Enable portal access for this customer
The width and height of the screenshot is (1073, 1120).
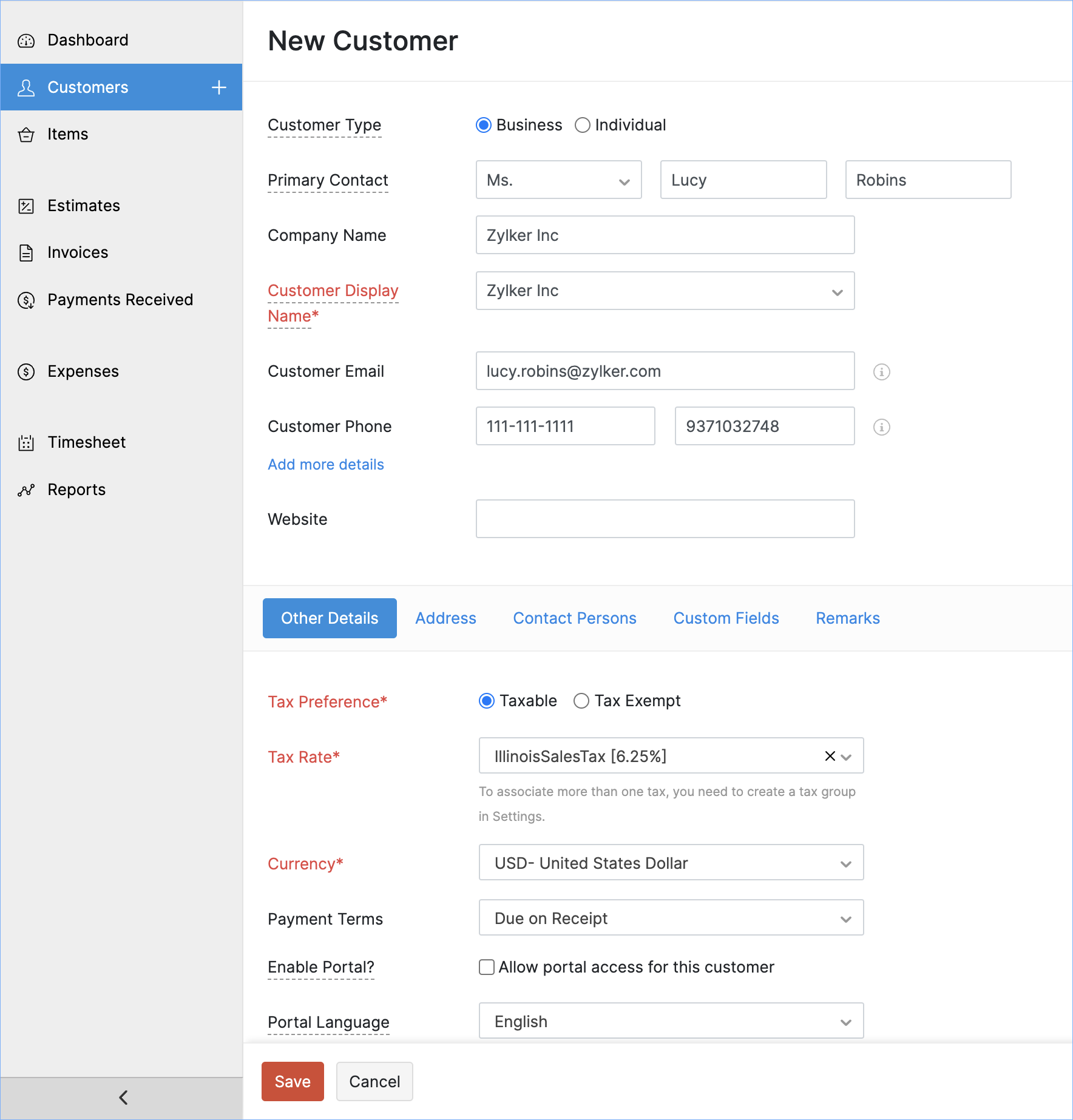487,967
